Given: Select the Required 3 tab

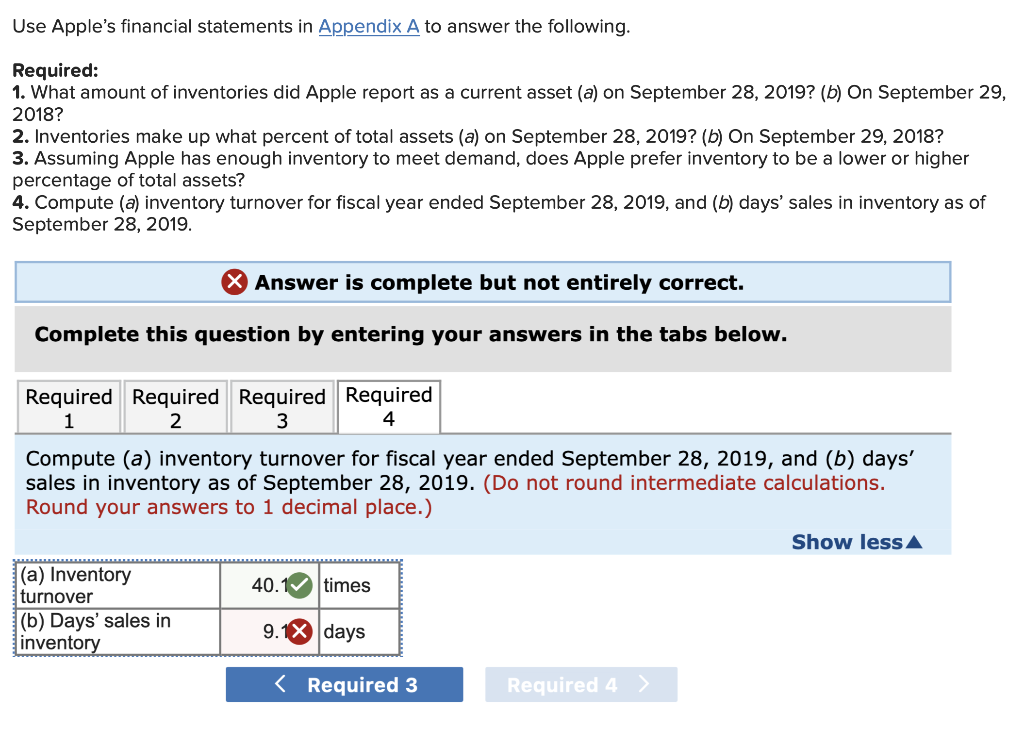Looking at the screenshot, I should click(x=282, y=406).
